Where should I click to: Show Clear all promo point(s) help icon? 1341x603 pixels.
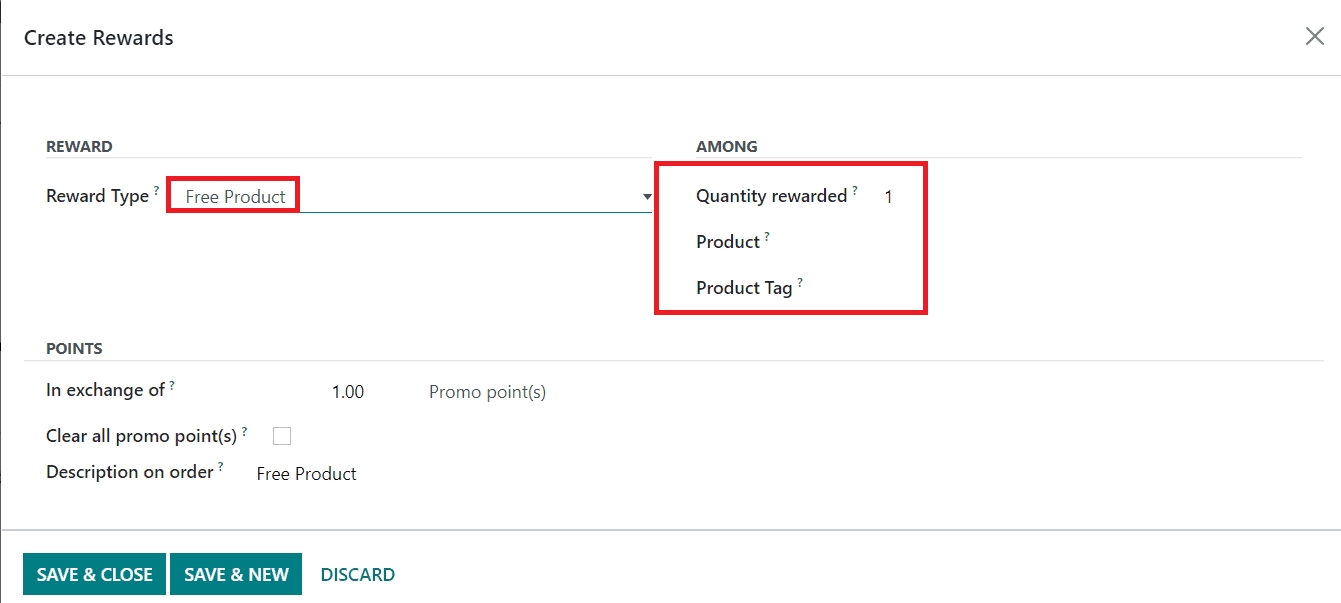pyautogui.click(x=244, y=430)
